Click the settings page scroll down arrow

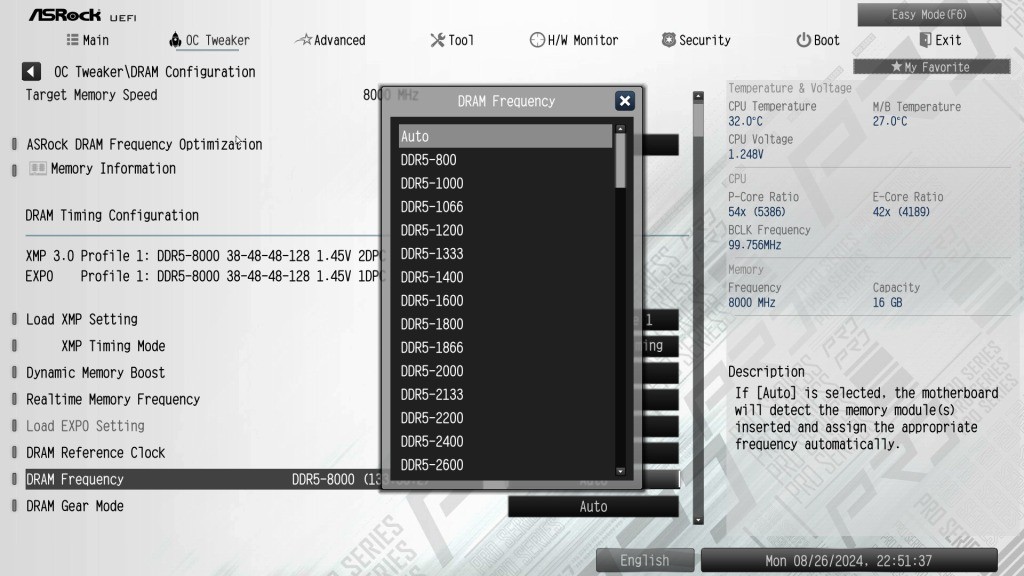tap(698, 520)
